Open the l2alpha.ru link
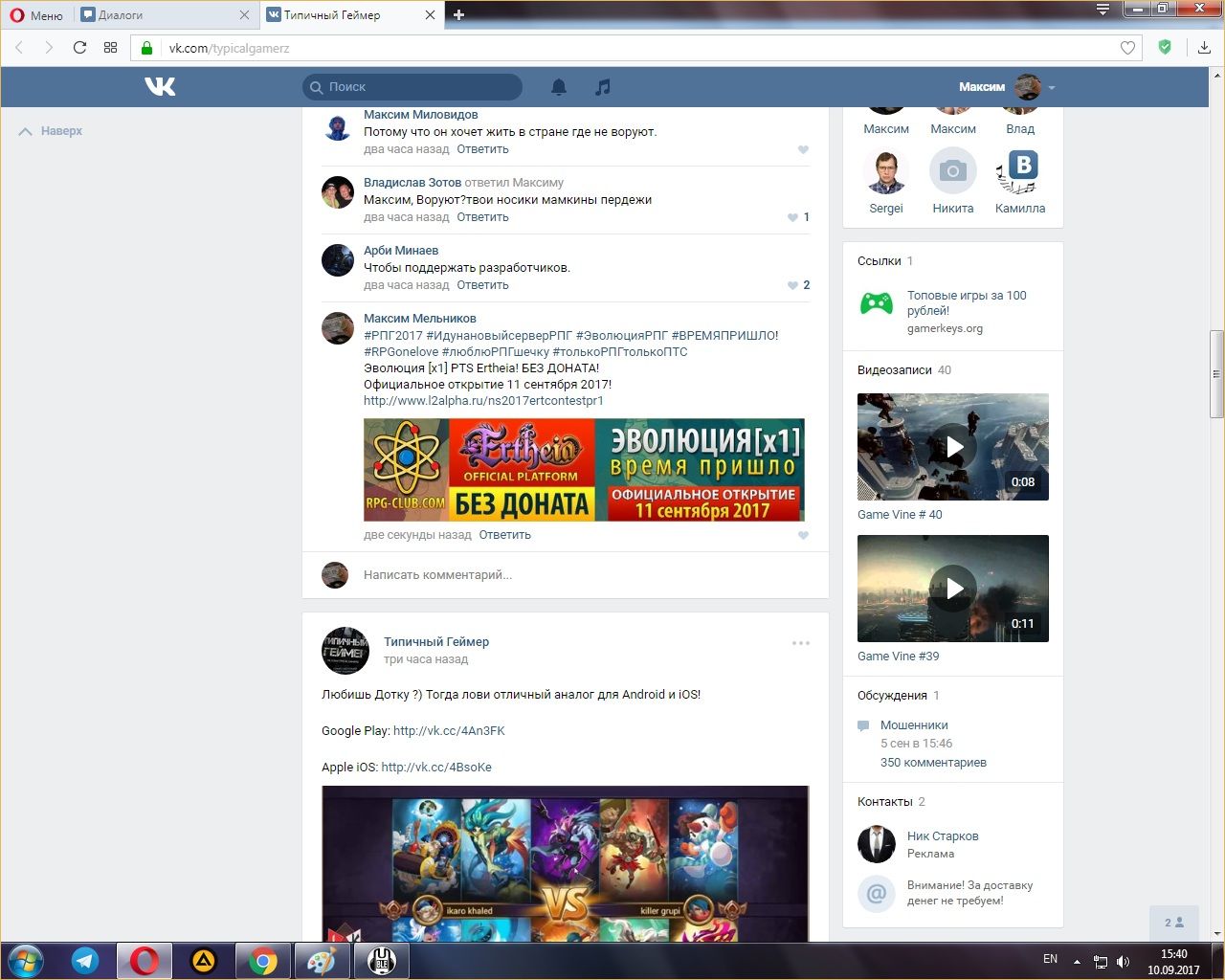The height and width of the screenshot is (980, 1225). coord(483,401)
